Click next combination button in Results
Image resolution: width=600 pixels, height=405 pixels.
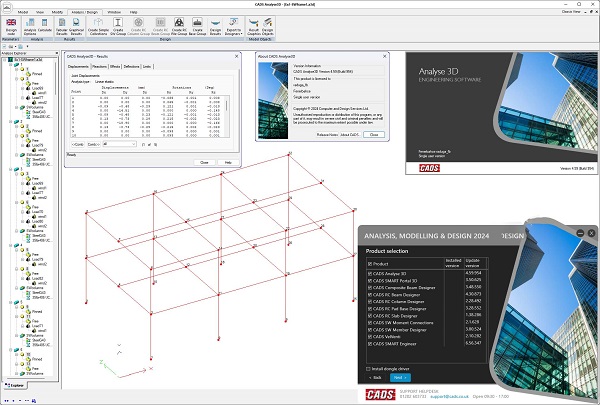click(x=94, y=144)
